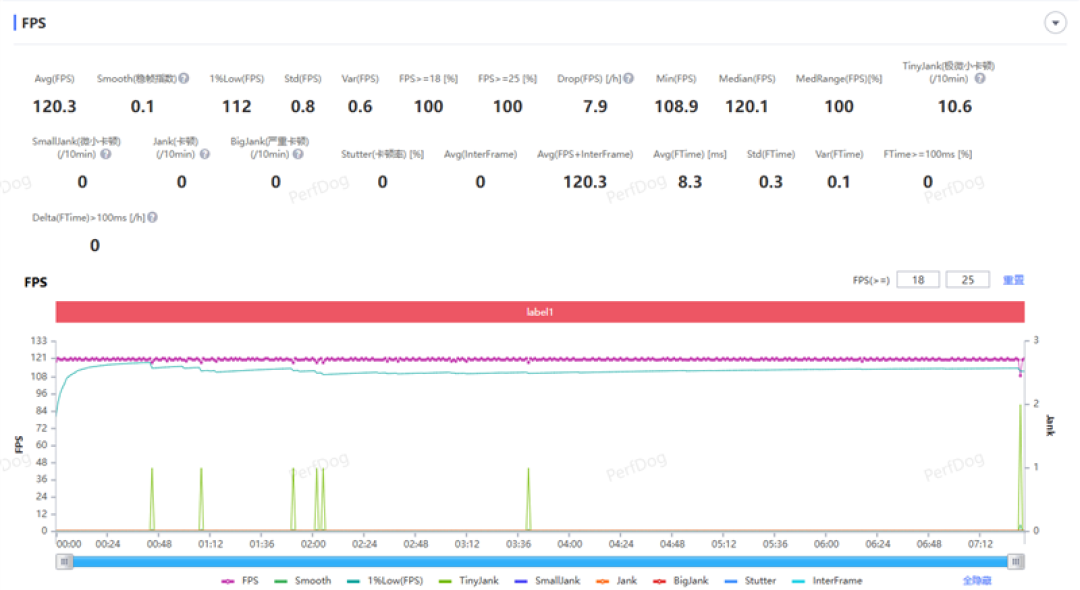Click the SmallJank help question mark

[105, 154]
